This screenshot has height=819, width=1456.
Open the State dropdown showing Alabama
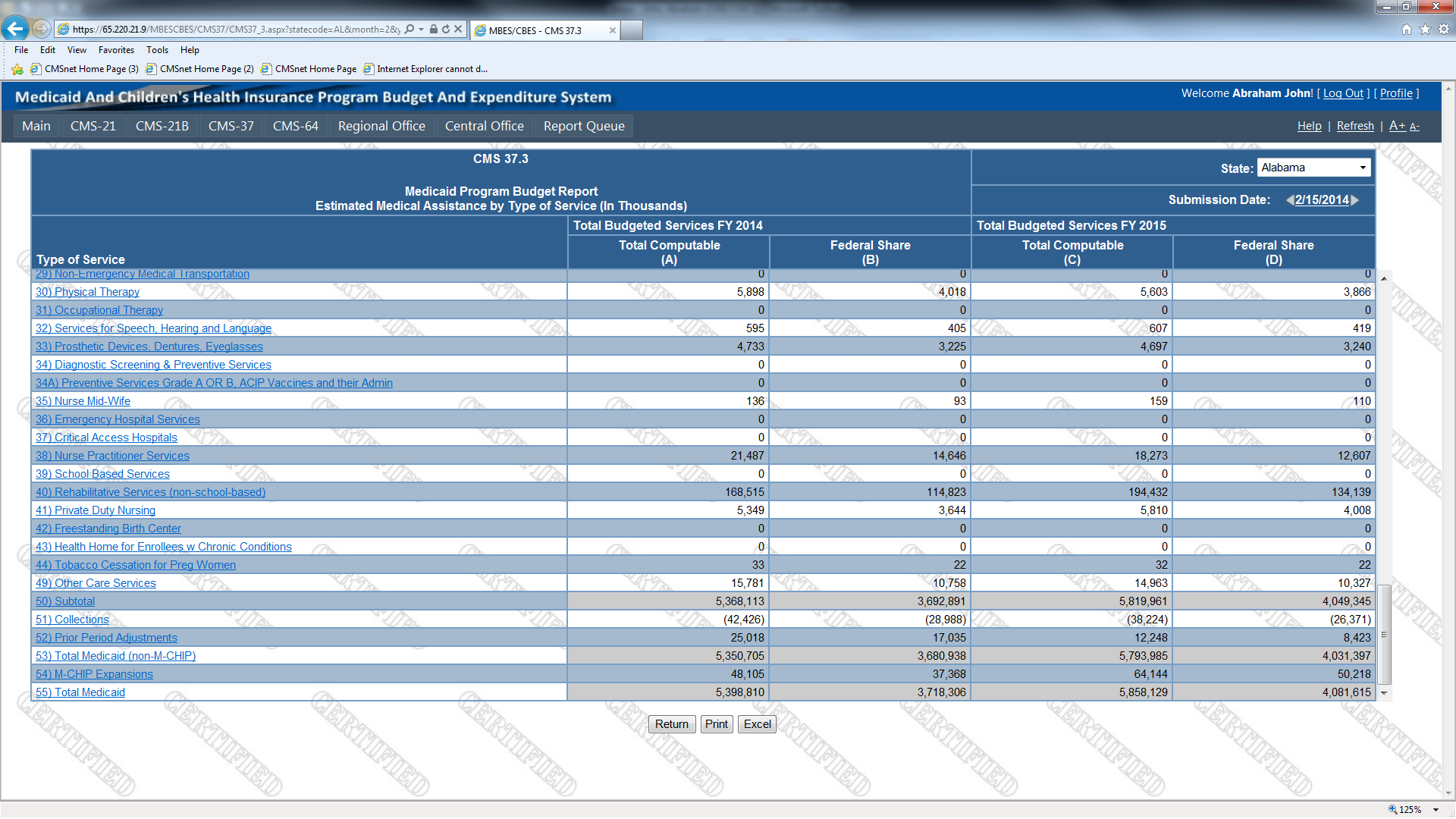pyautogui.click(x=1313, y=168)
